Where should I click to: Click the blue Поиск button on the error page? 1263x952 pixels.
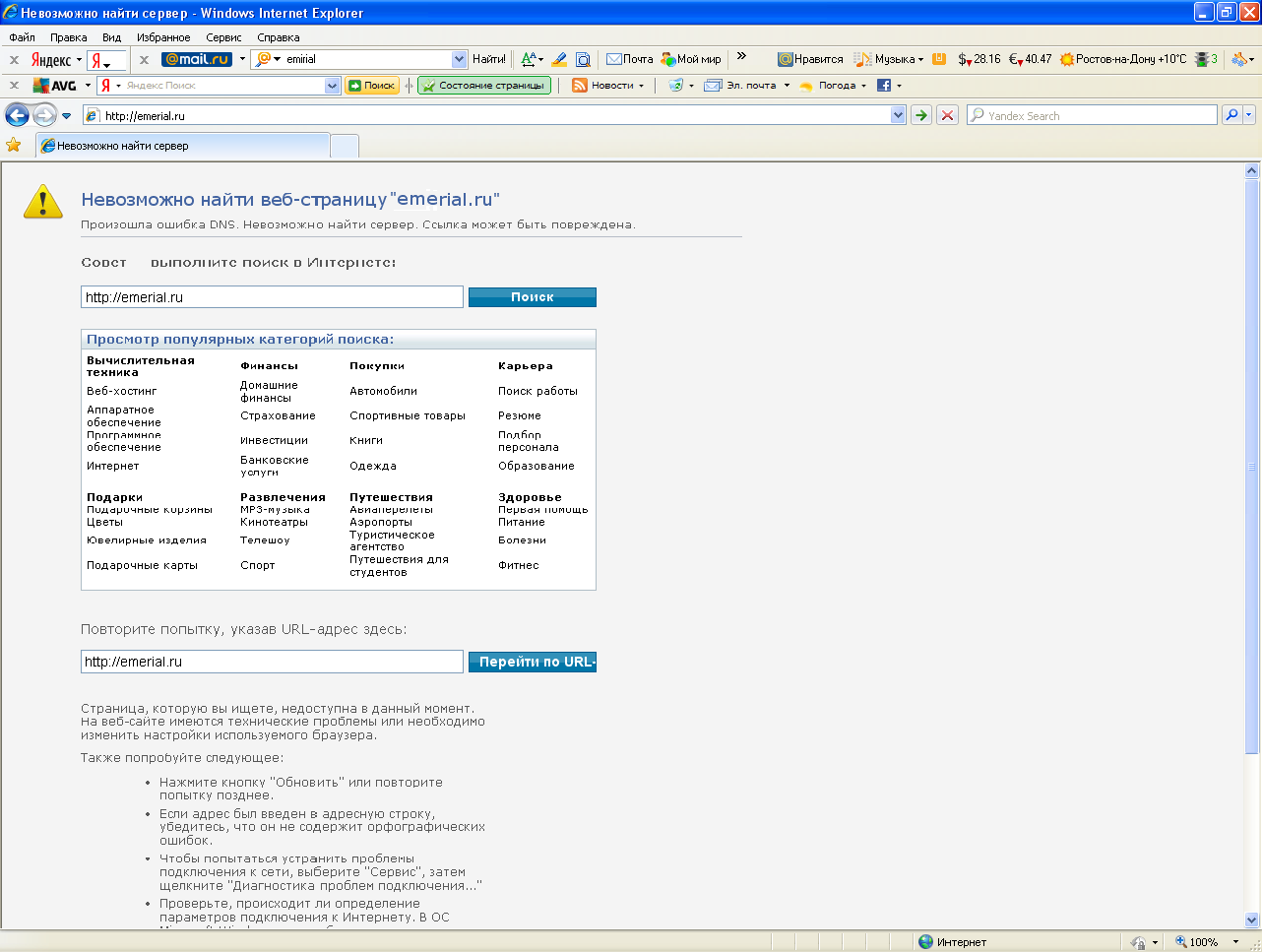533,297
